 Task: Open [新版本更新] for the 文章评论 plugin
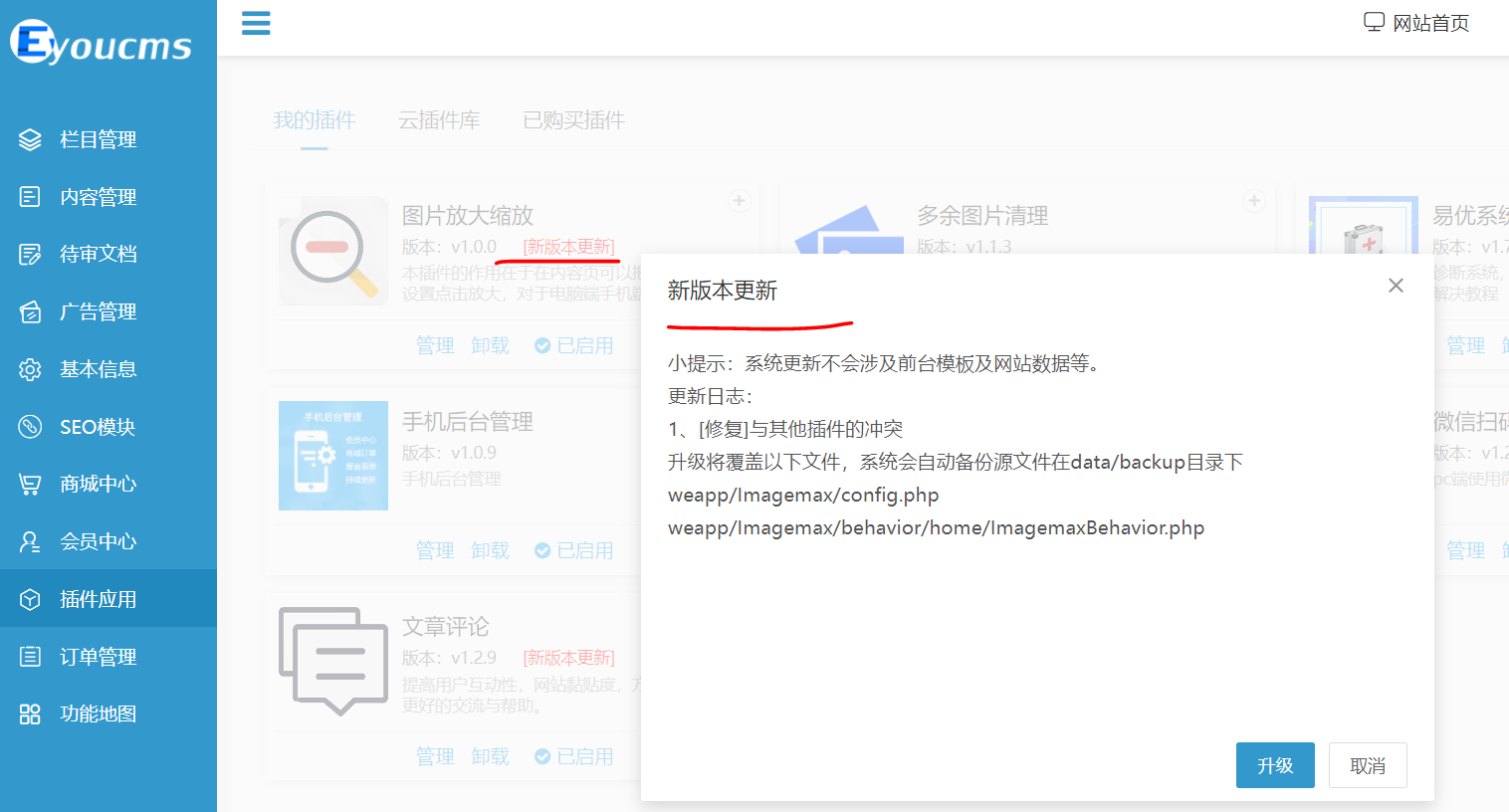pyautogui.click(x=568, y=658)
